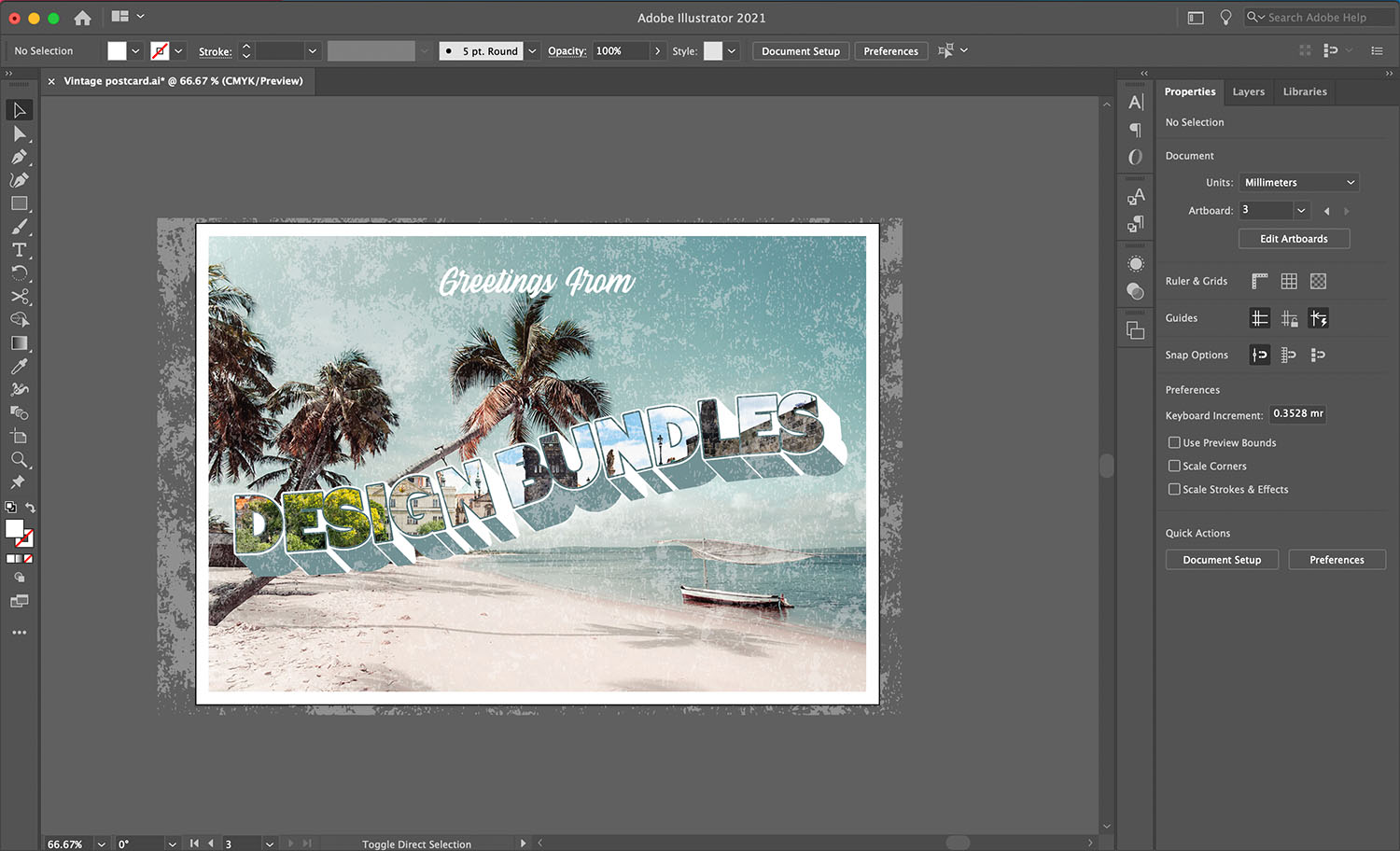Open the OpenType panel icon
This screenshot has height=851, width=1400.
pyautogui.click(x=1136, y=158)
